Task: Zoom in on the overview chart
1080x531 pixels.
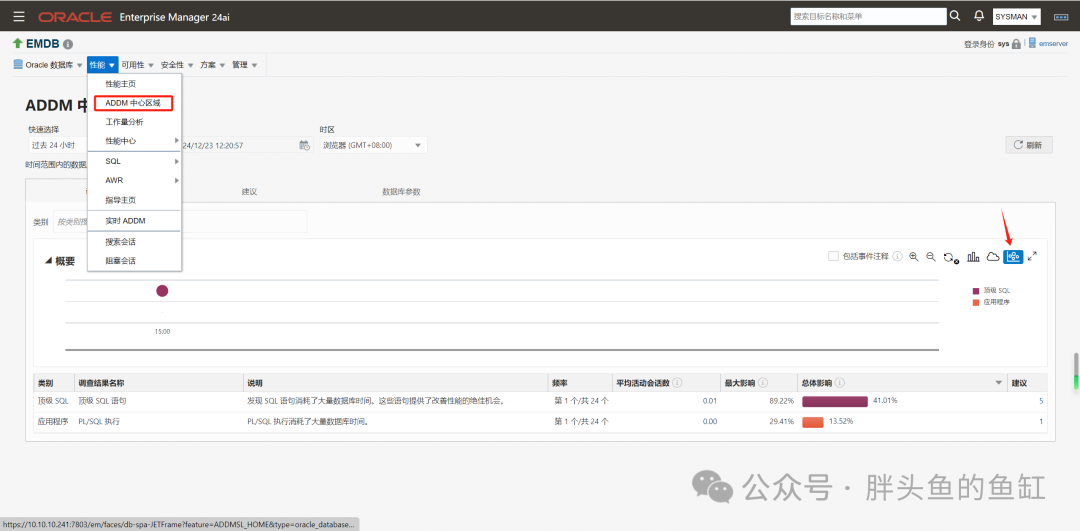Action: pos(913,256)
